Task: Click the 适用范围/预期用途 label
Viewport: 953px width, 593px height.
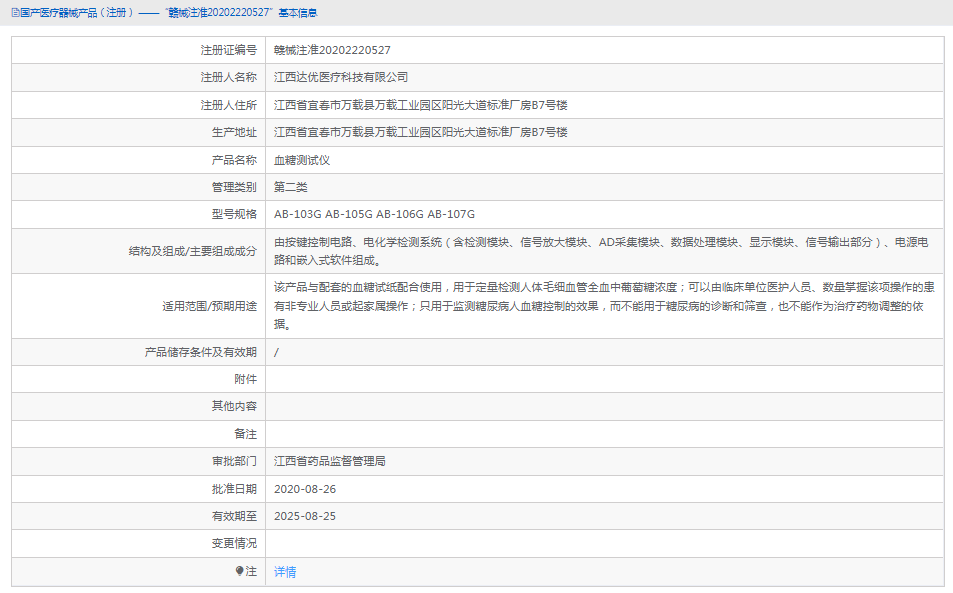Action: (209, 306)
